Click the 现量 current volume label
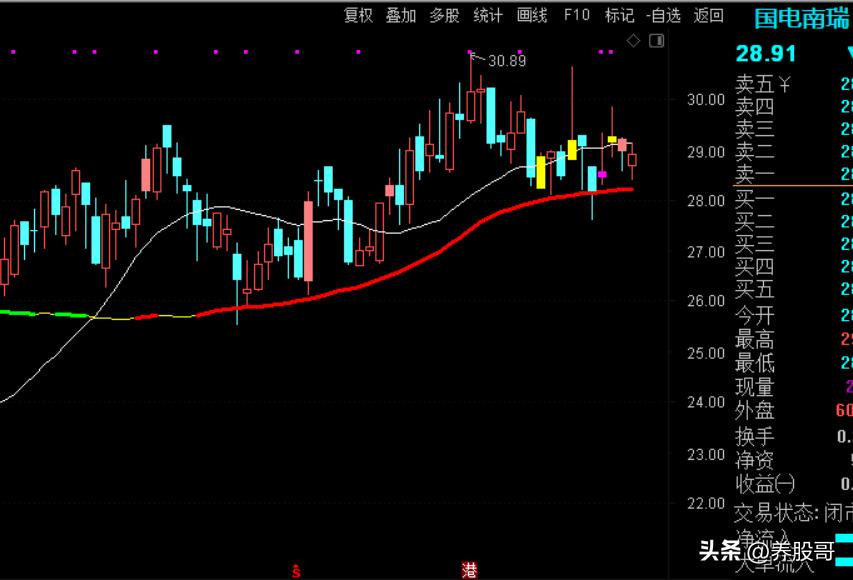The image size is (853, 580). (755, 387)
